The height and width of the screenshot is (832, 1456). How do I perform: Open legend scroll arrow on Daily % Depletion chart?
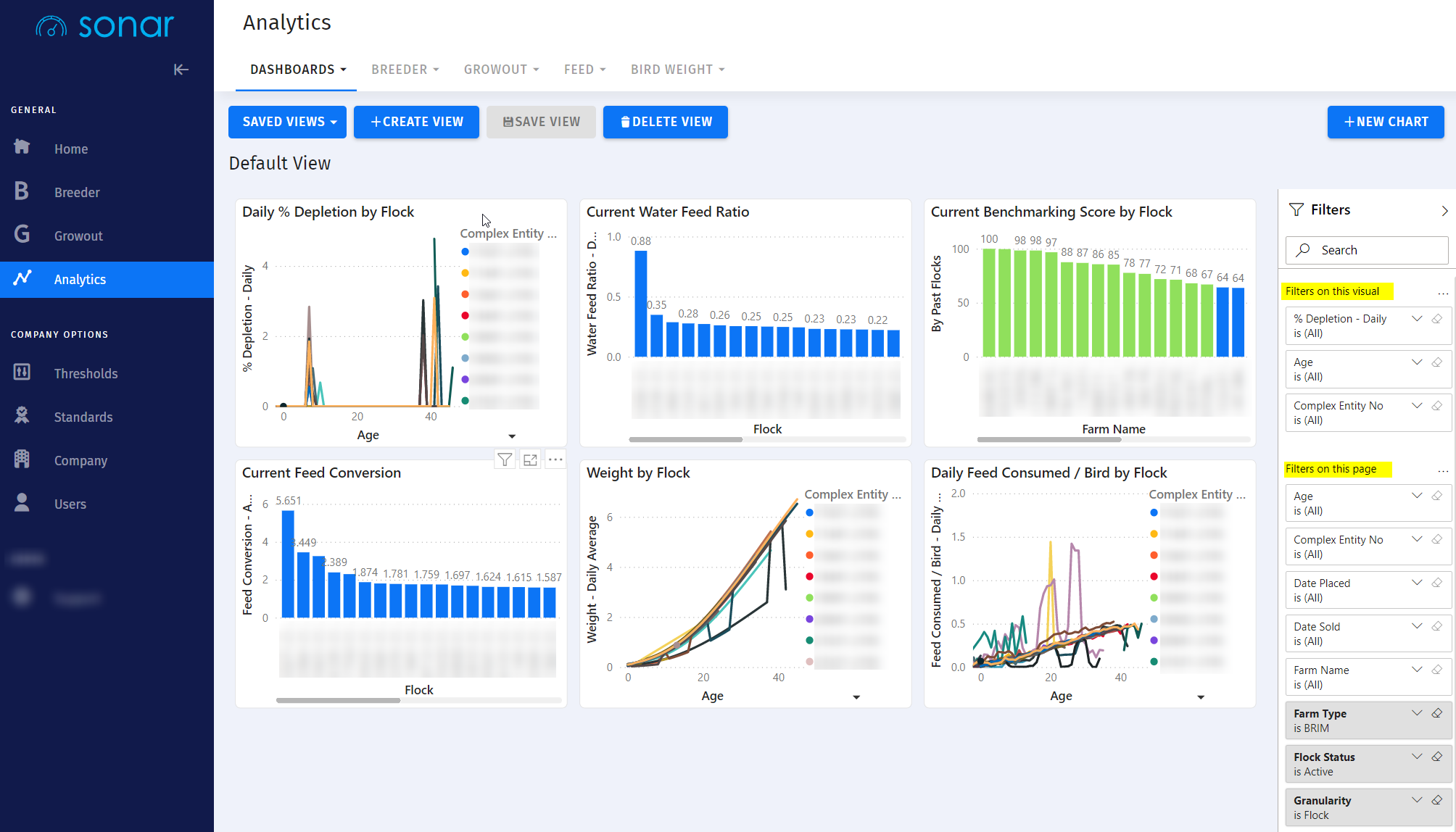point(512,436)
